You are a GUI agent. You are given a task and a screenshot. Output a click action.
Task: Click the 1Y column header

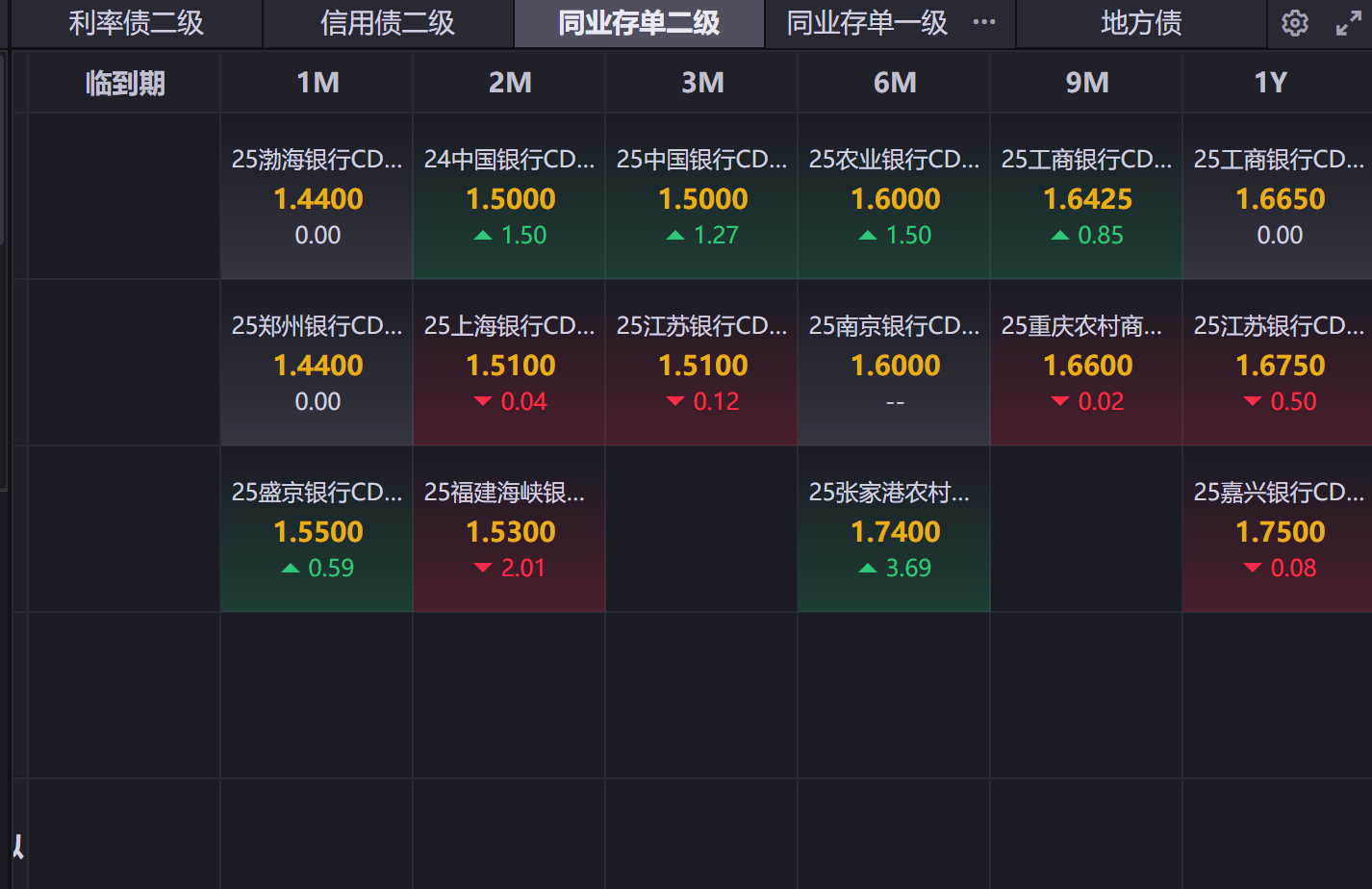[x=1270, y=83]
